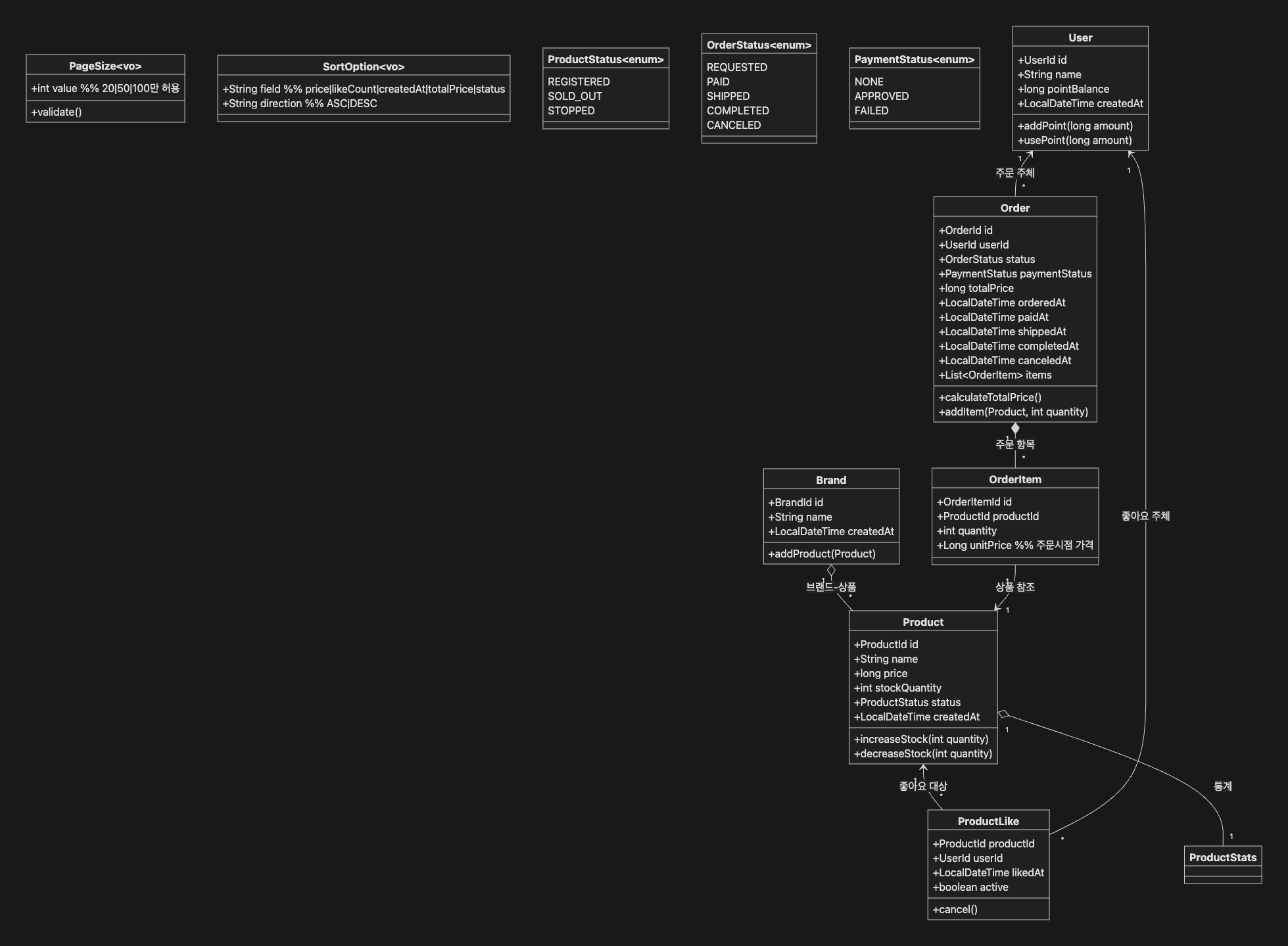Click the Order class title

coord(1014,208)
